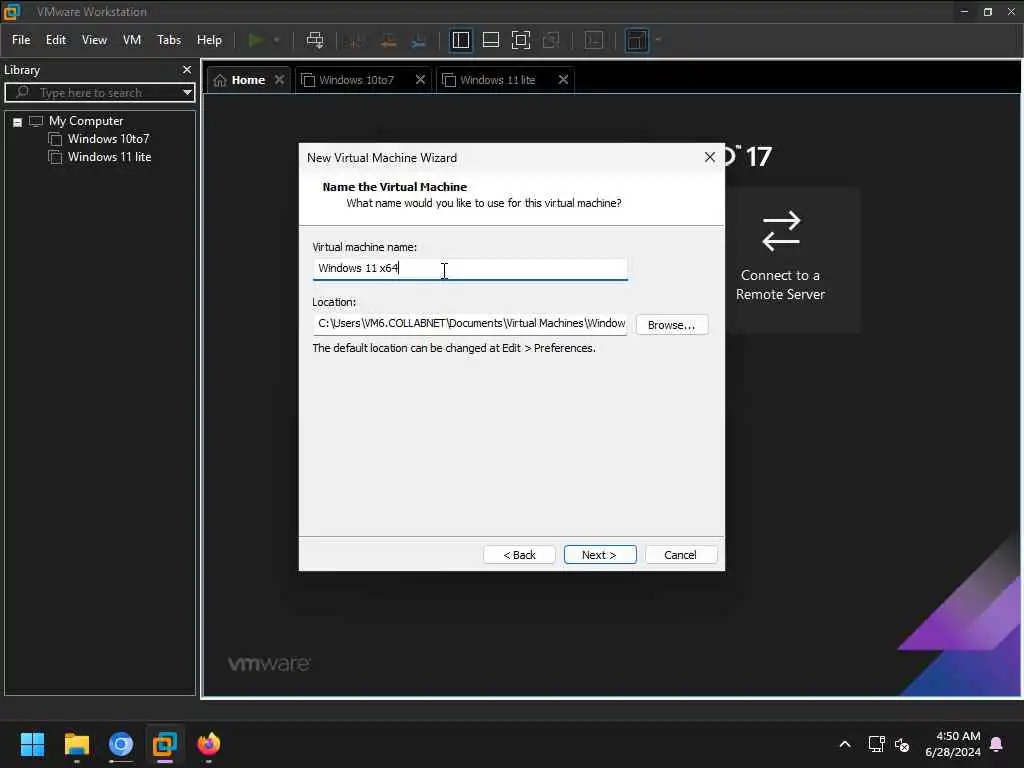Click the Connect to Remote Server arrows icon
Viewport: 1024px width, 768px height.
pyautogui.click(x=781, y=231)
